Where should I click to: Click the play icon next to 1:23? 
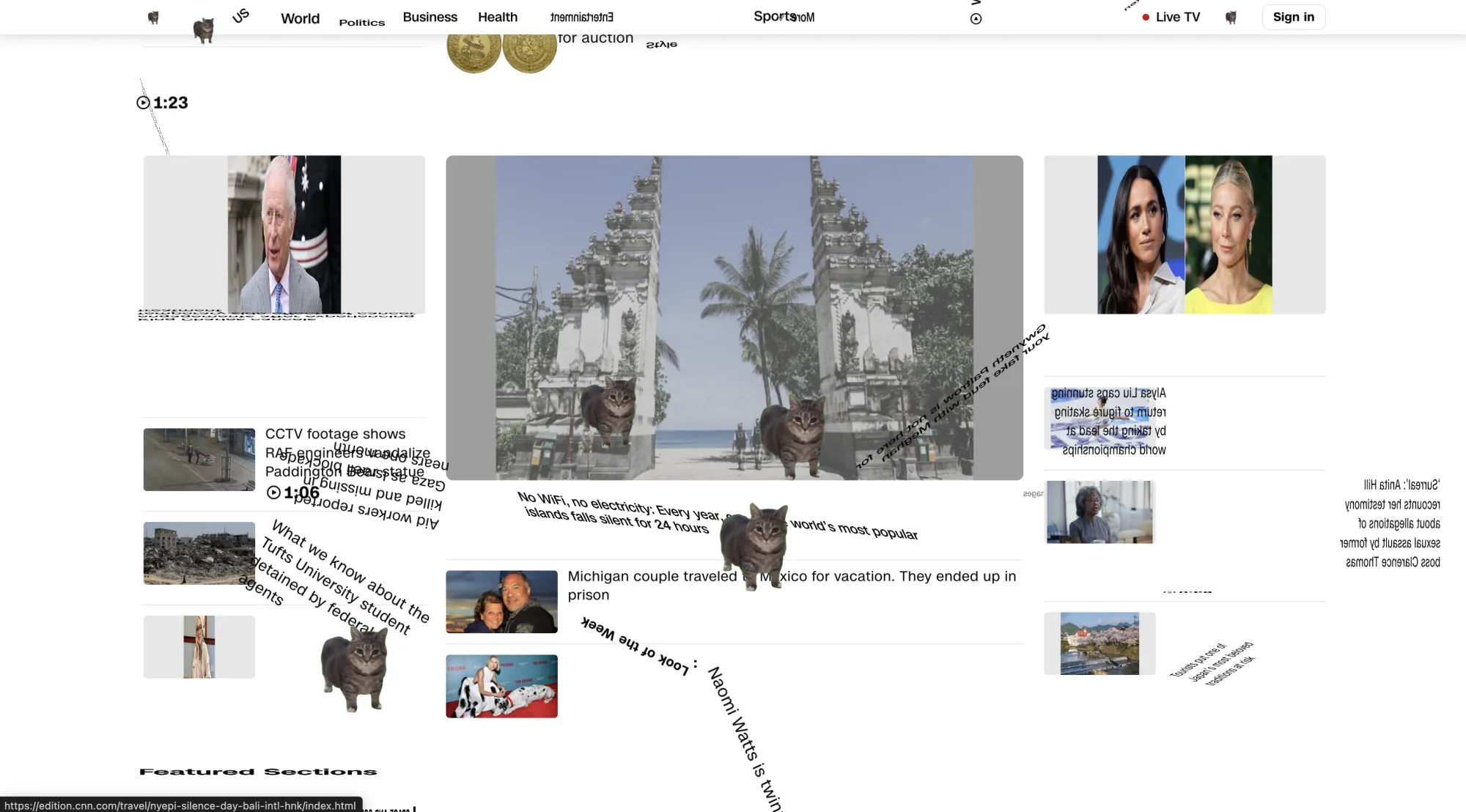pyautogui.click(x=143, y=103)
